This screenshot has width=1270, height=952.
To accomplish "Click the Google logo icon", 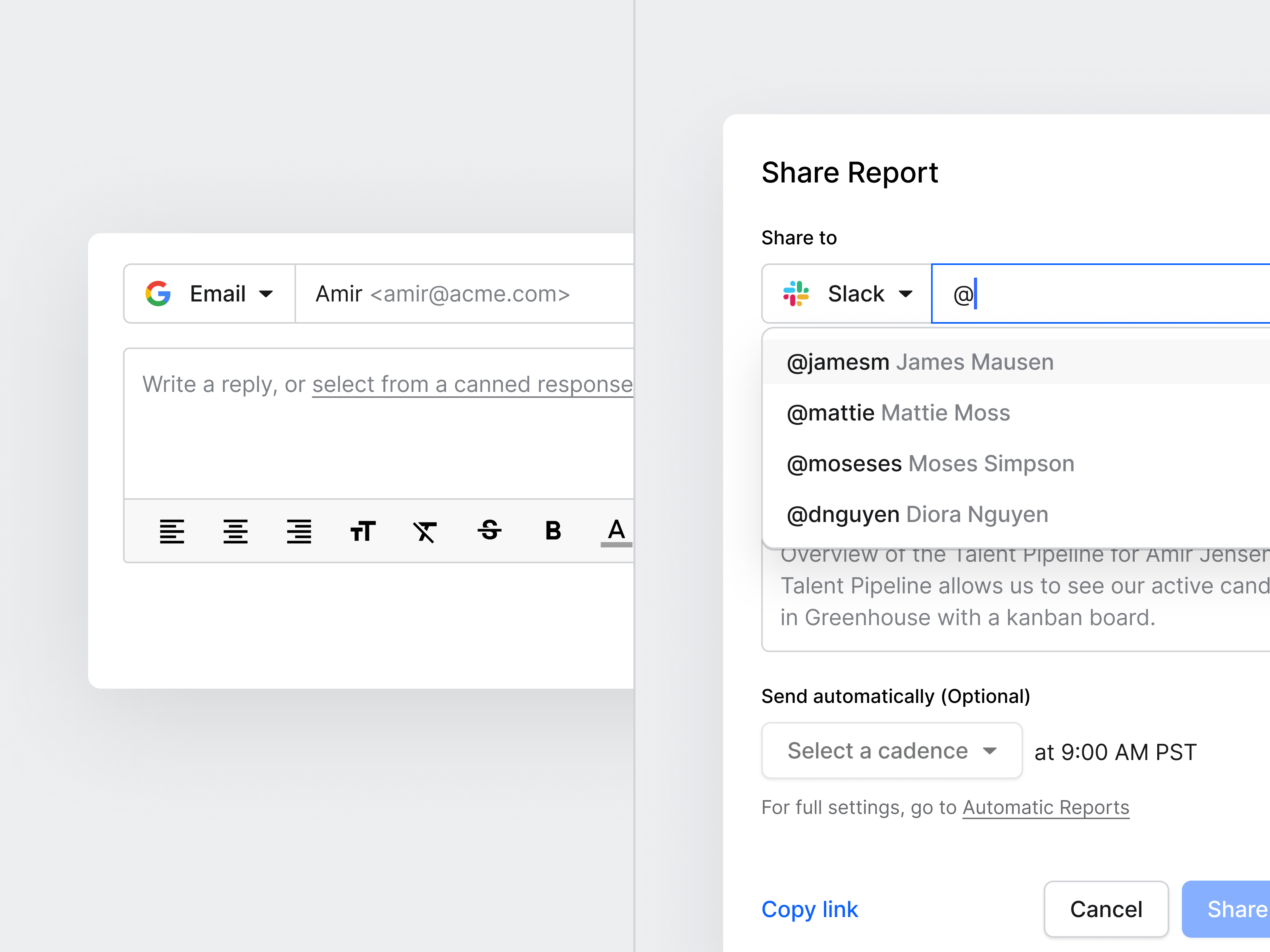I will pos(158,294).
